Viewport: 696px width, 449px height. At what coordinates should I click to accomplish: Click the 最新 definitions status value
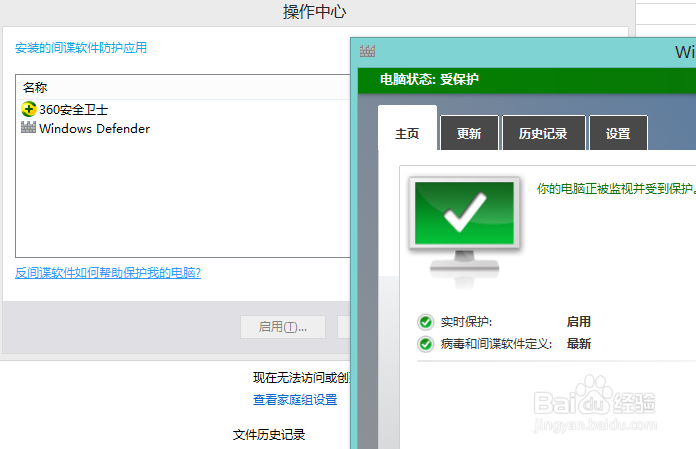[579, 344]
